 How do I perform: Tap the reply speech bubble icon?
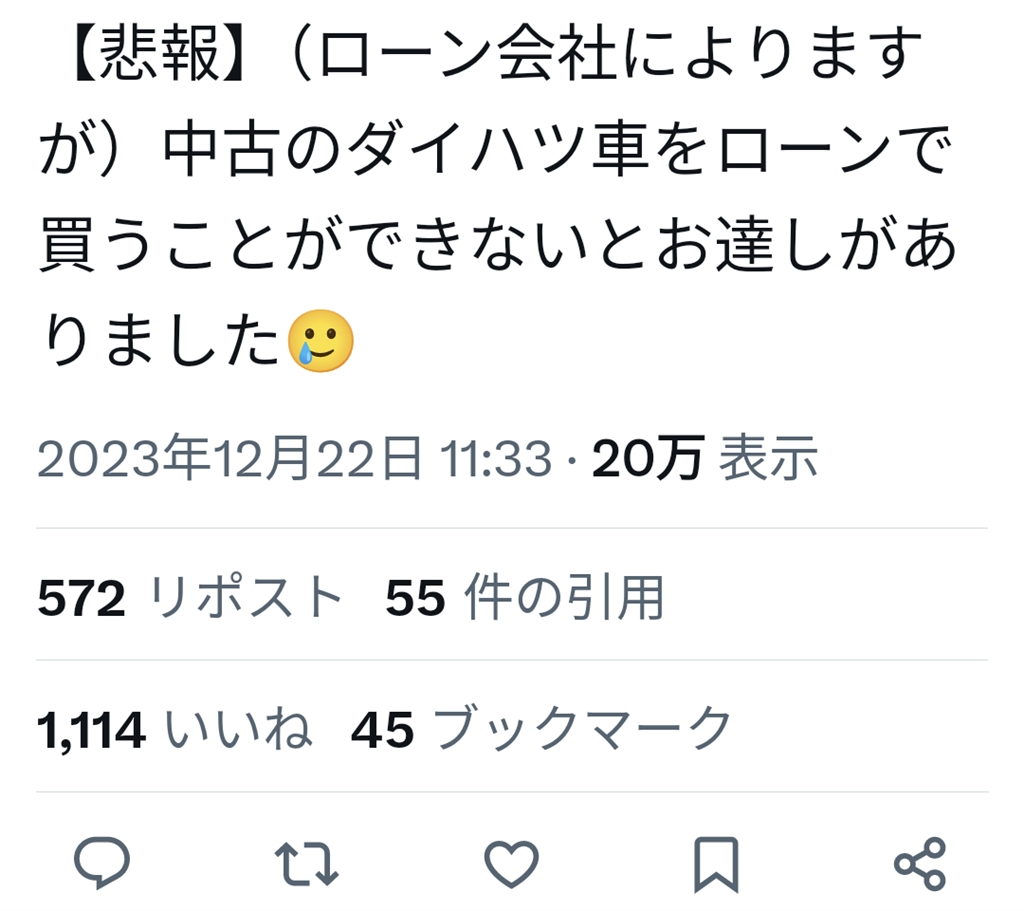click(x=102, y=863)
